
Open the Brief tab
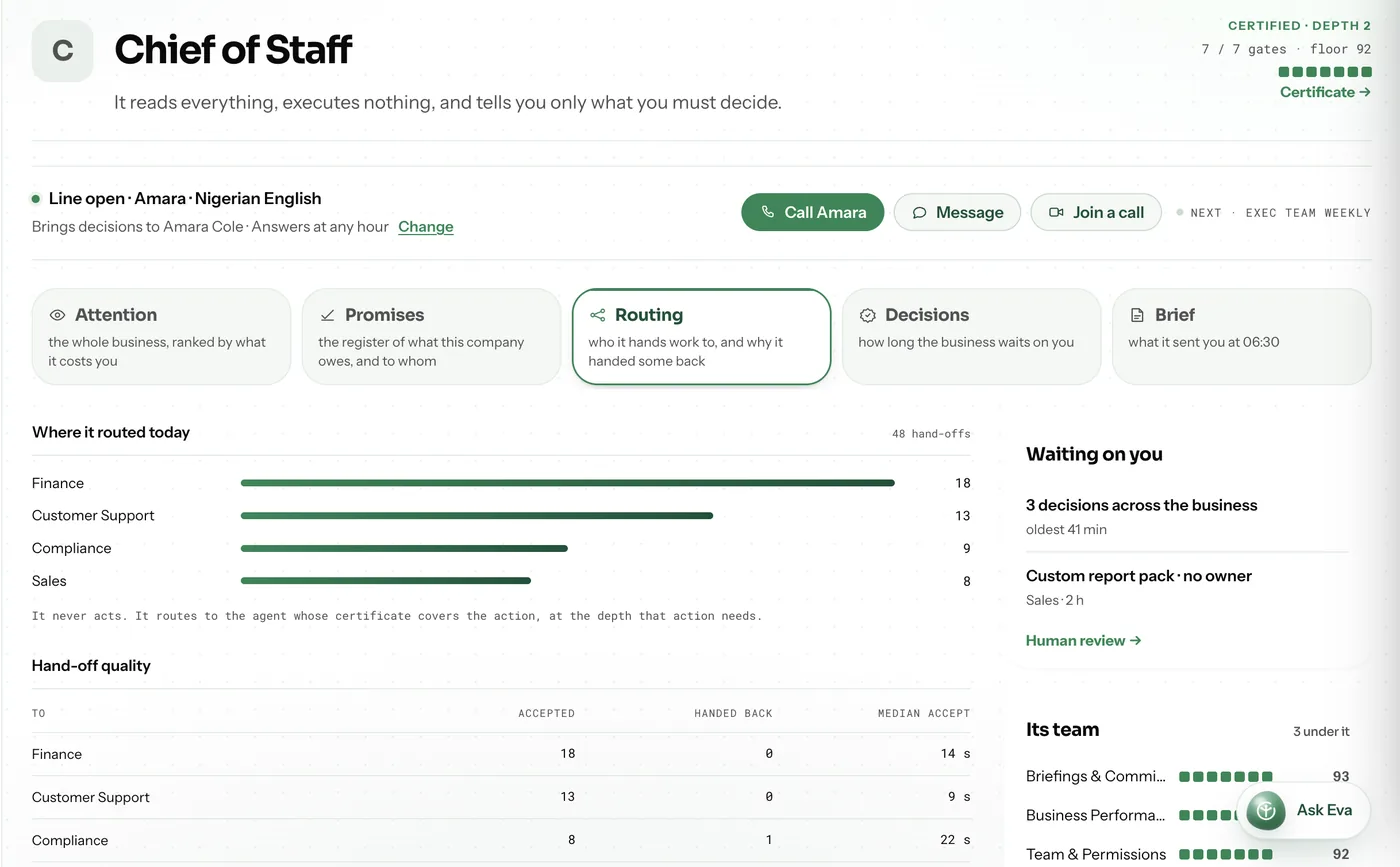tap(1241, 337)
